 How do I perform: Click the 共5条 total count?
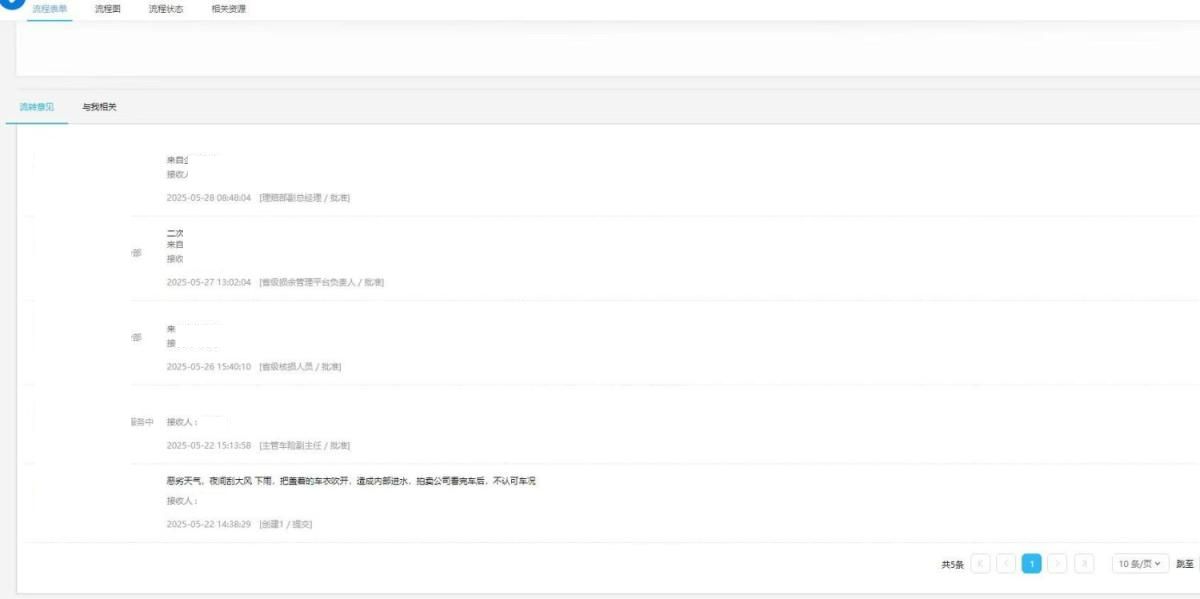tap(952, 565)
